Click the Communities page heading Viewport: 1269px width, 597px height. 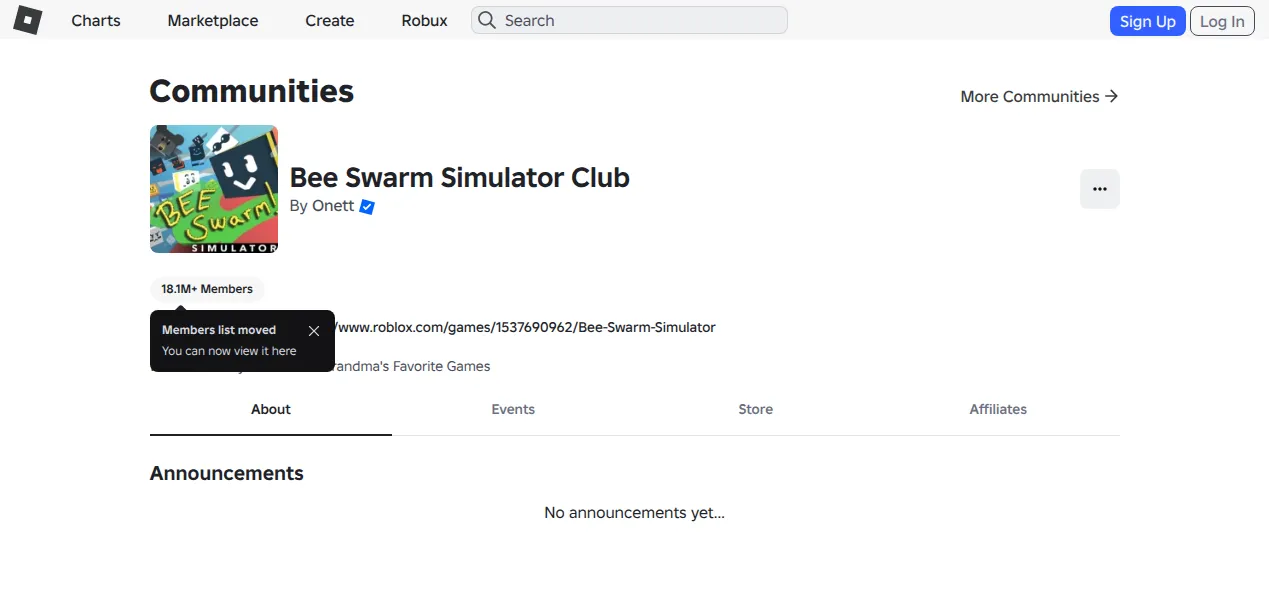(252, 91)
